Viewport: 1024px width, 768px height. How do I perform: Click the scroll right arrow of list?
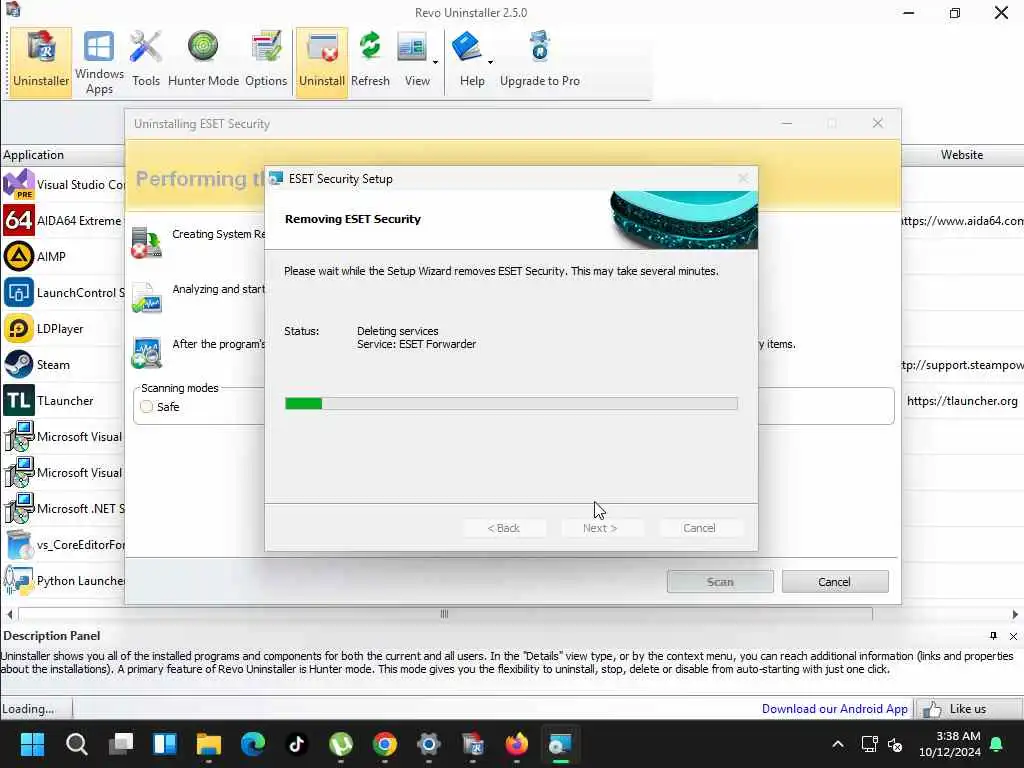click(1015, 614)
